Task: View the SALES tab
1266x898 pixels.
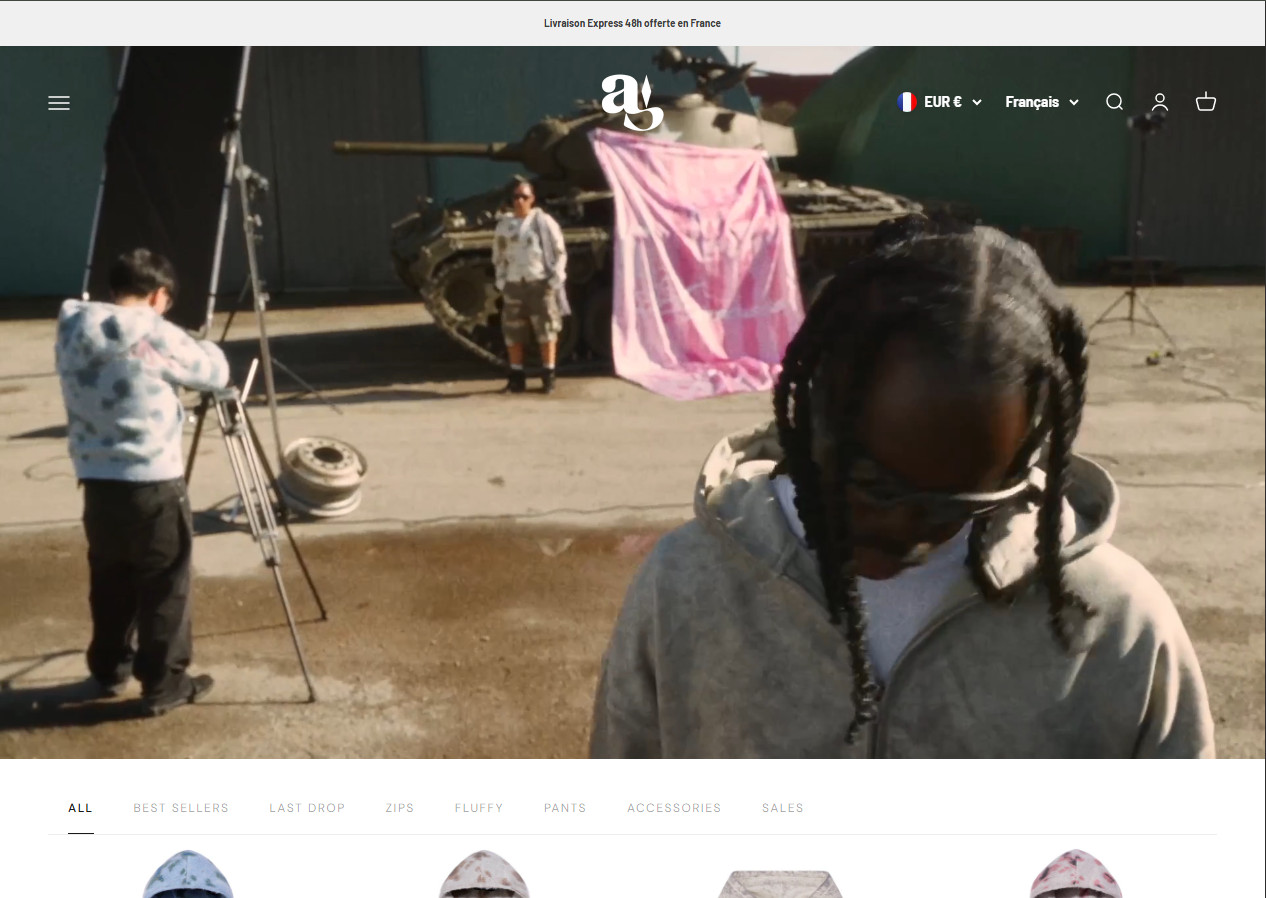Action: click(x=782, y=808)
